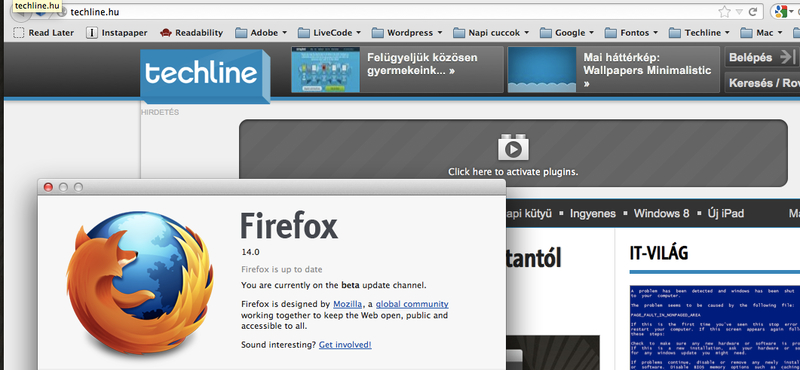Click the Keresés search button
The height and width of the screenshot is (370, 800).
[762, 83]
